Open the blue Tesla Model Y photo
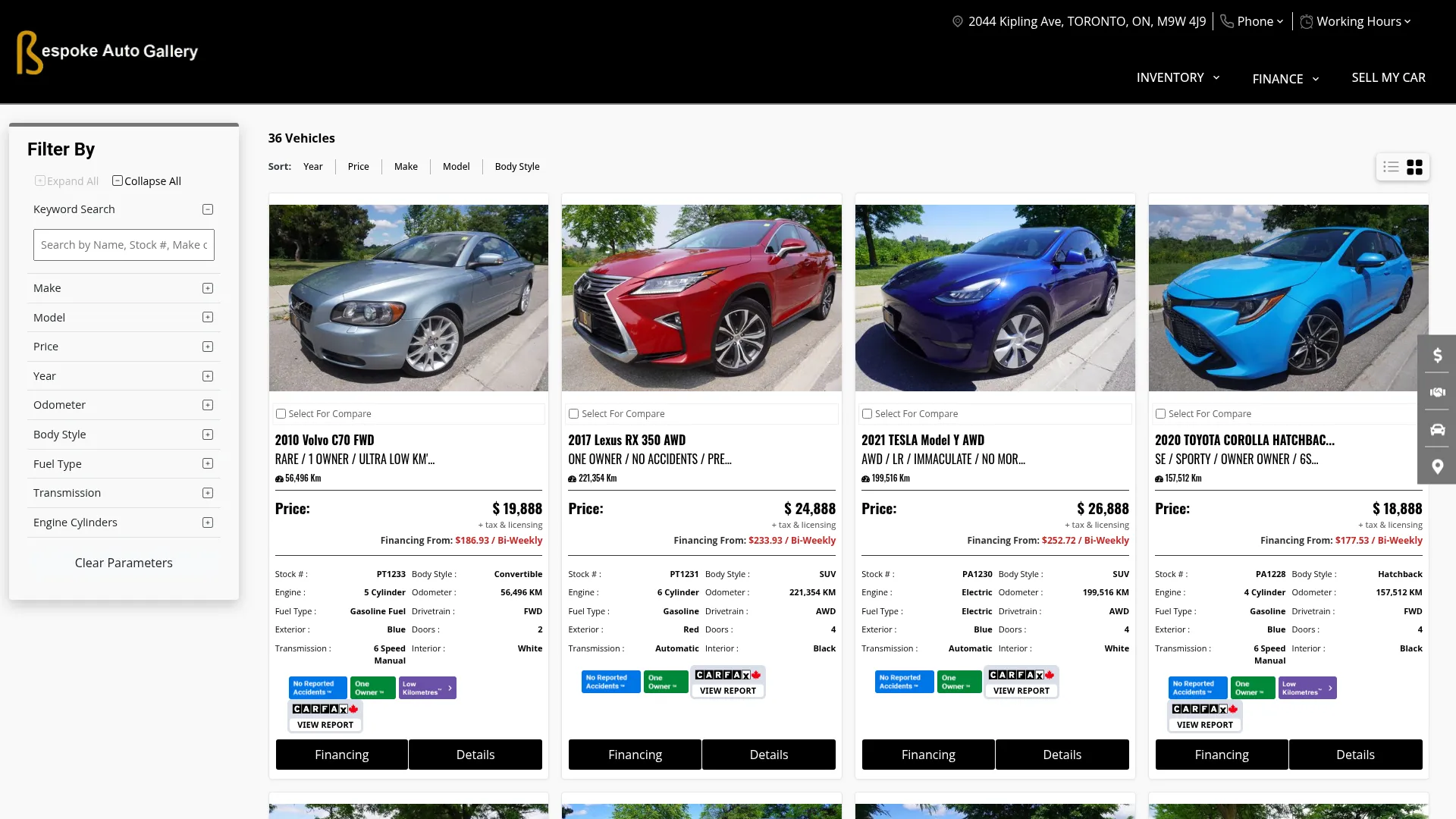 [x=996, y=298]
